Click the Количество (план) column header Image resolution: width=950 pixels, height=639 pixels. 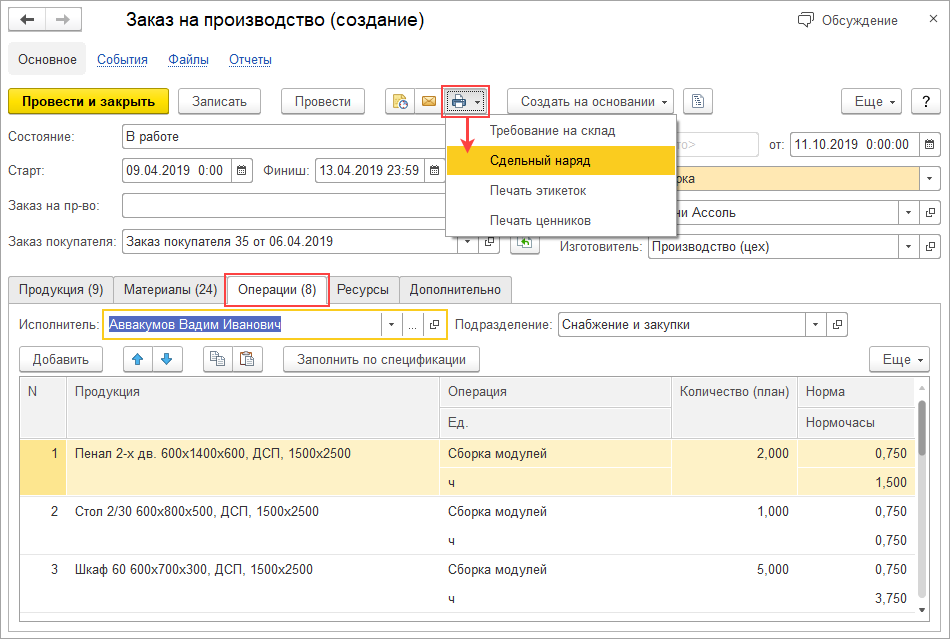tap(734, 406)
